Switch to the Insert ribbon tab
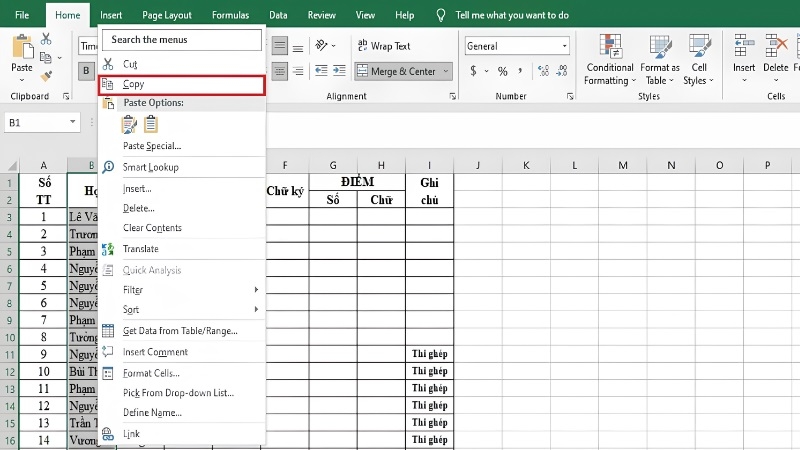The width and height of the screenshot is (800, 450). pyautogui.click(x=111, y=15)
